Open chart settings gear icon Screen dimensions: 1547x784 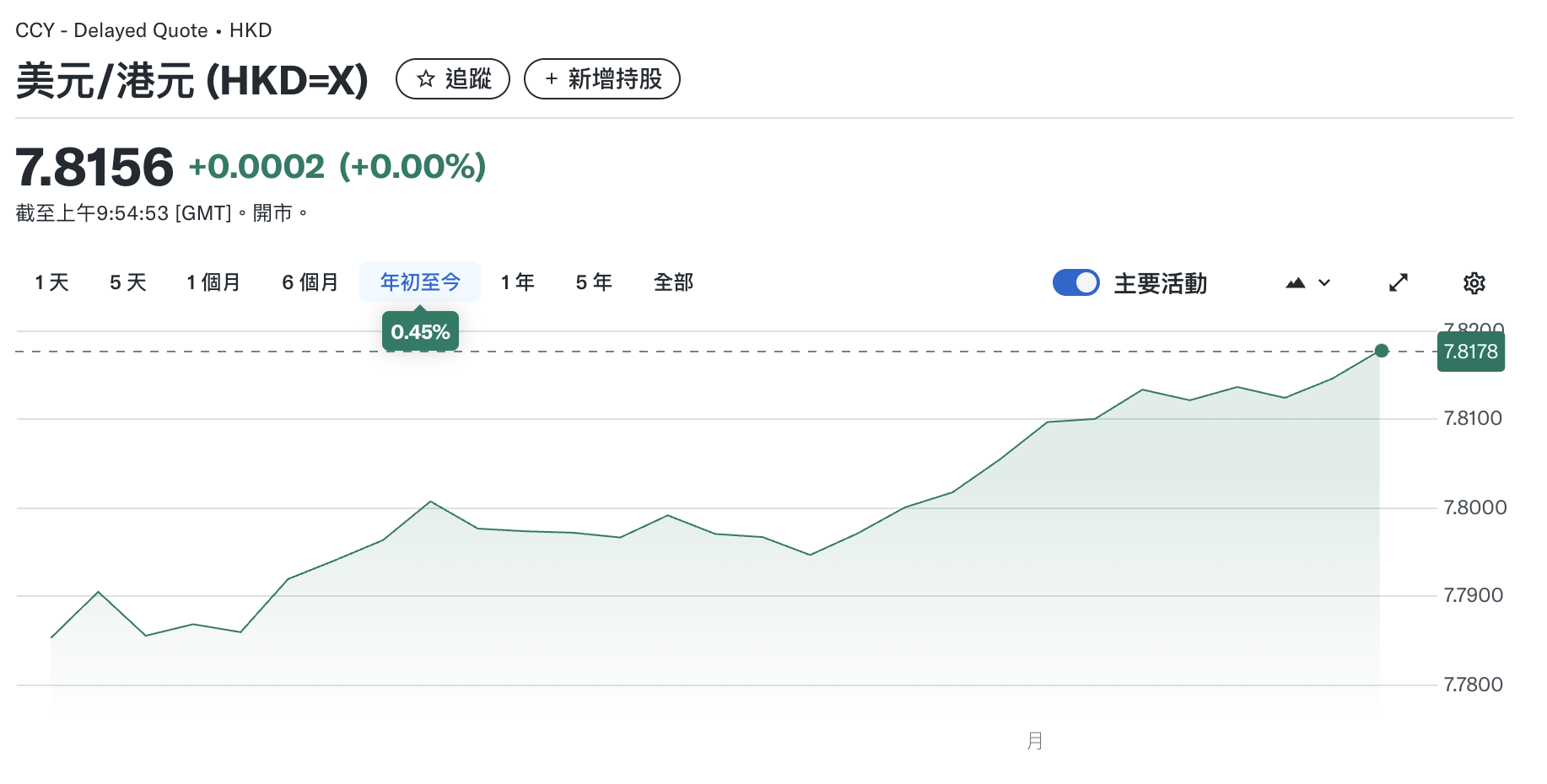[x=1474, y=283]
